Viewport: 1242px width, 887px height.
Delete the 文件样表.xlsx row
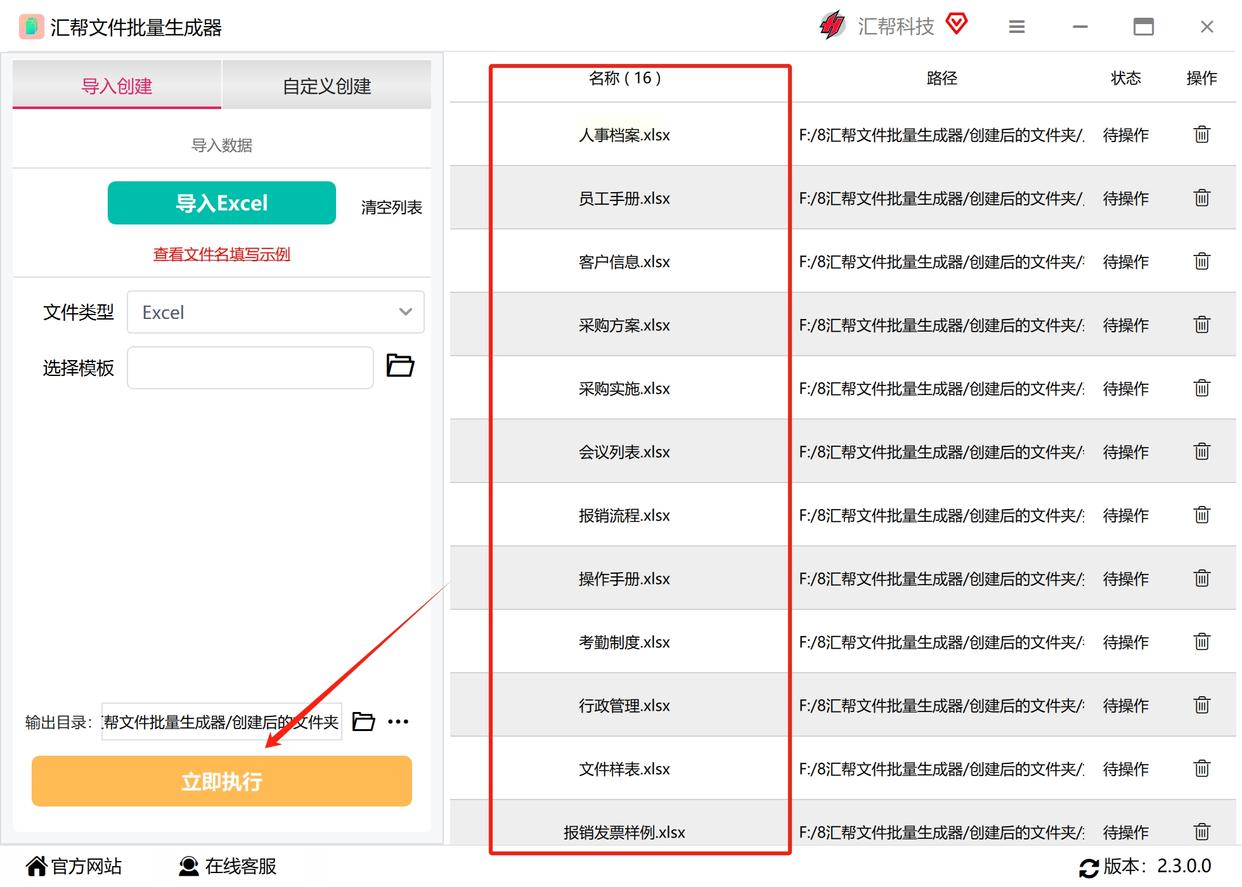[1202, 768]
